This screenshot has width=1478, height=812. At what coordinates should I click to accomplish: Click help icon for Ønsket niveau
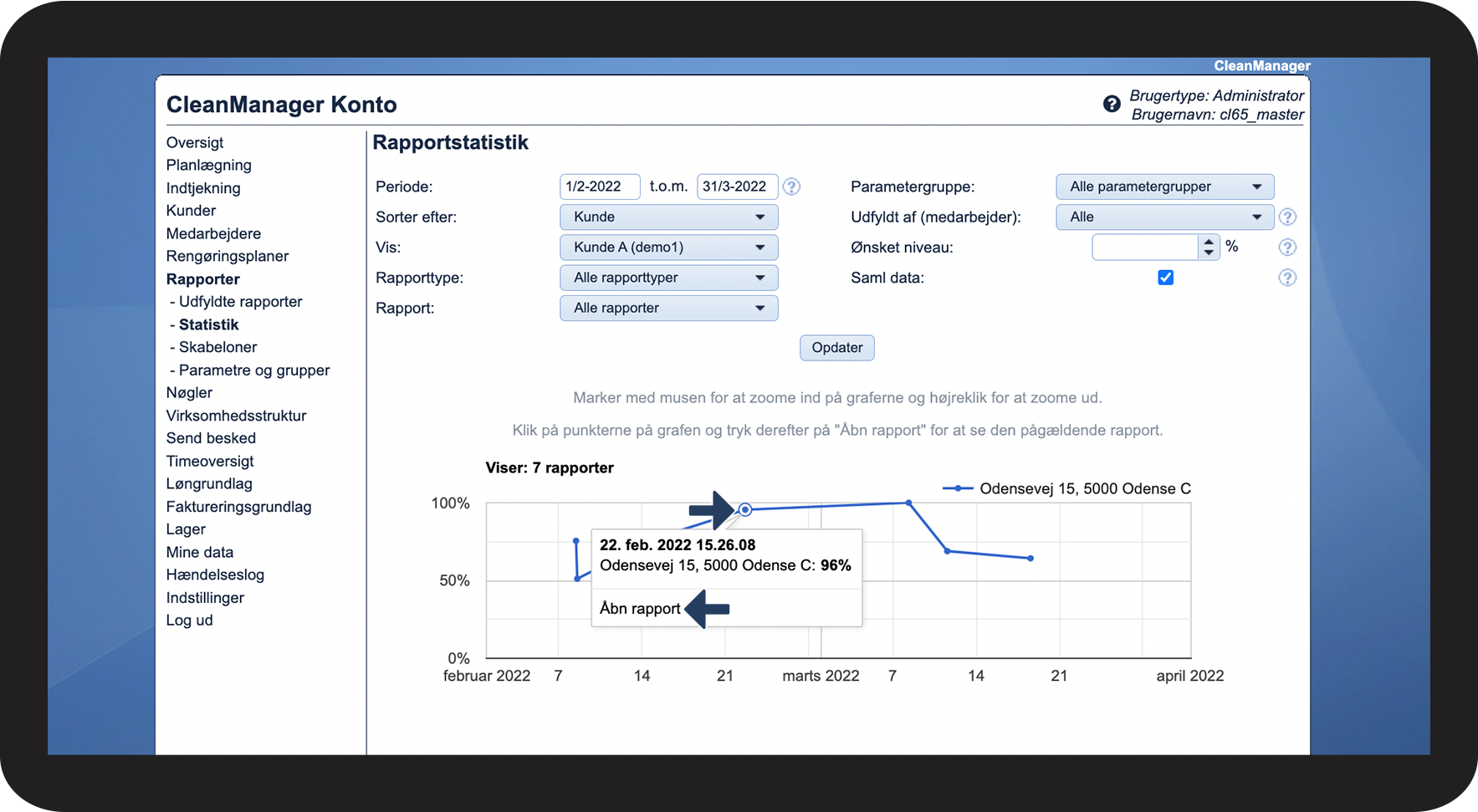[x=1288, y=248]
